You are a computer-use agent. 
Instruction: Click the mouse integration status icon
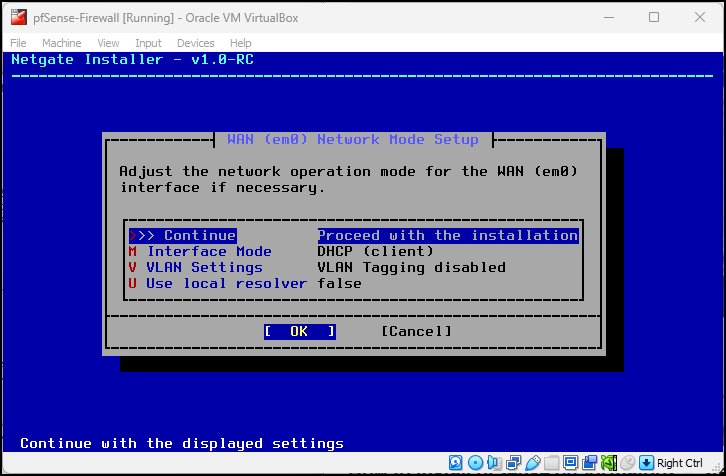(x=628, y=463)
